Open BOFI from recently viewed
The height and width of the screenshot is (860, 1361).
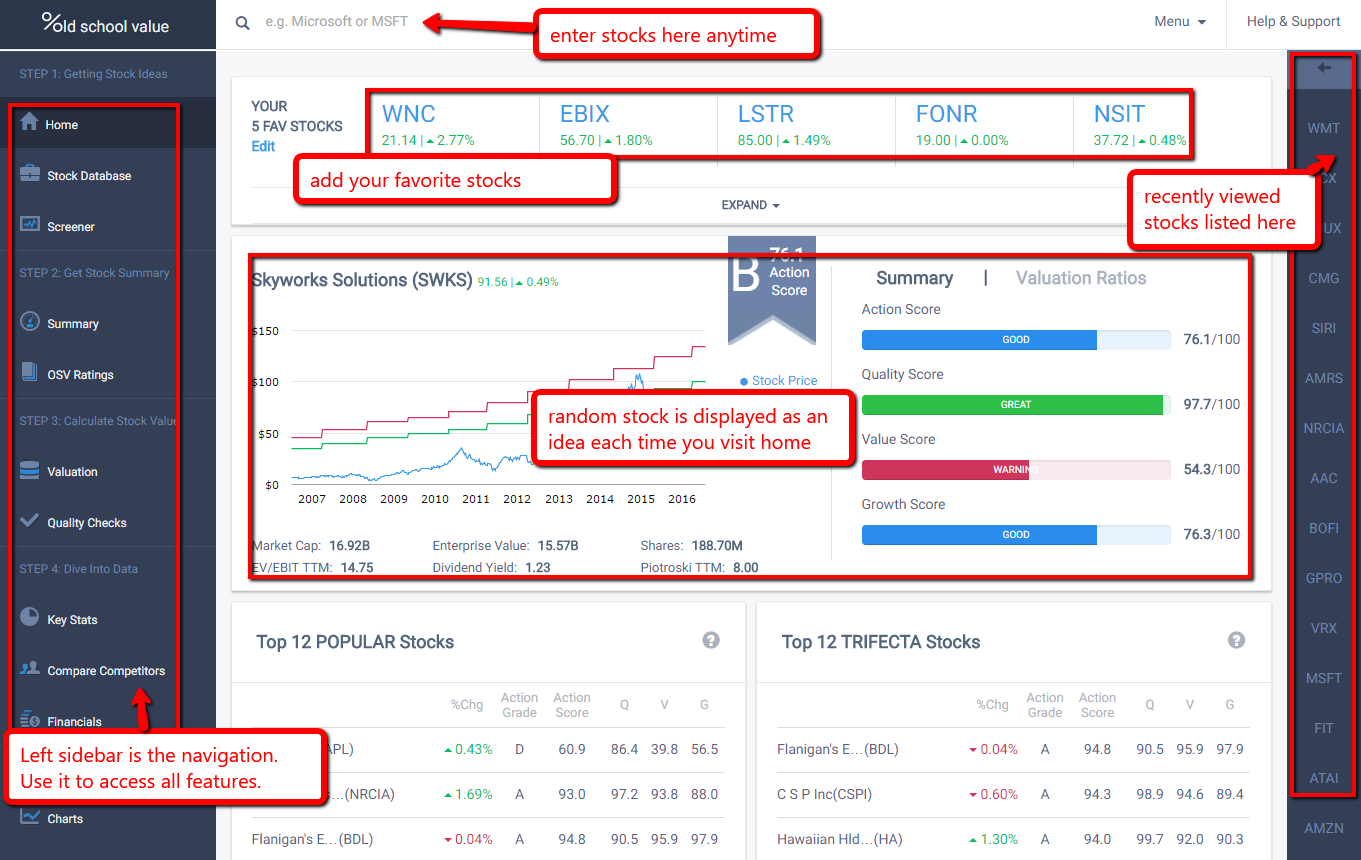tap(1324, 528)
